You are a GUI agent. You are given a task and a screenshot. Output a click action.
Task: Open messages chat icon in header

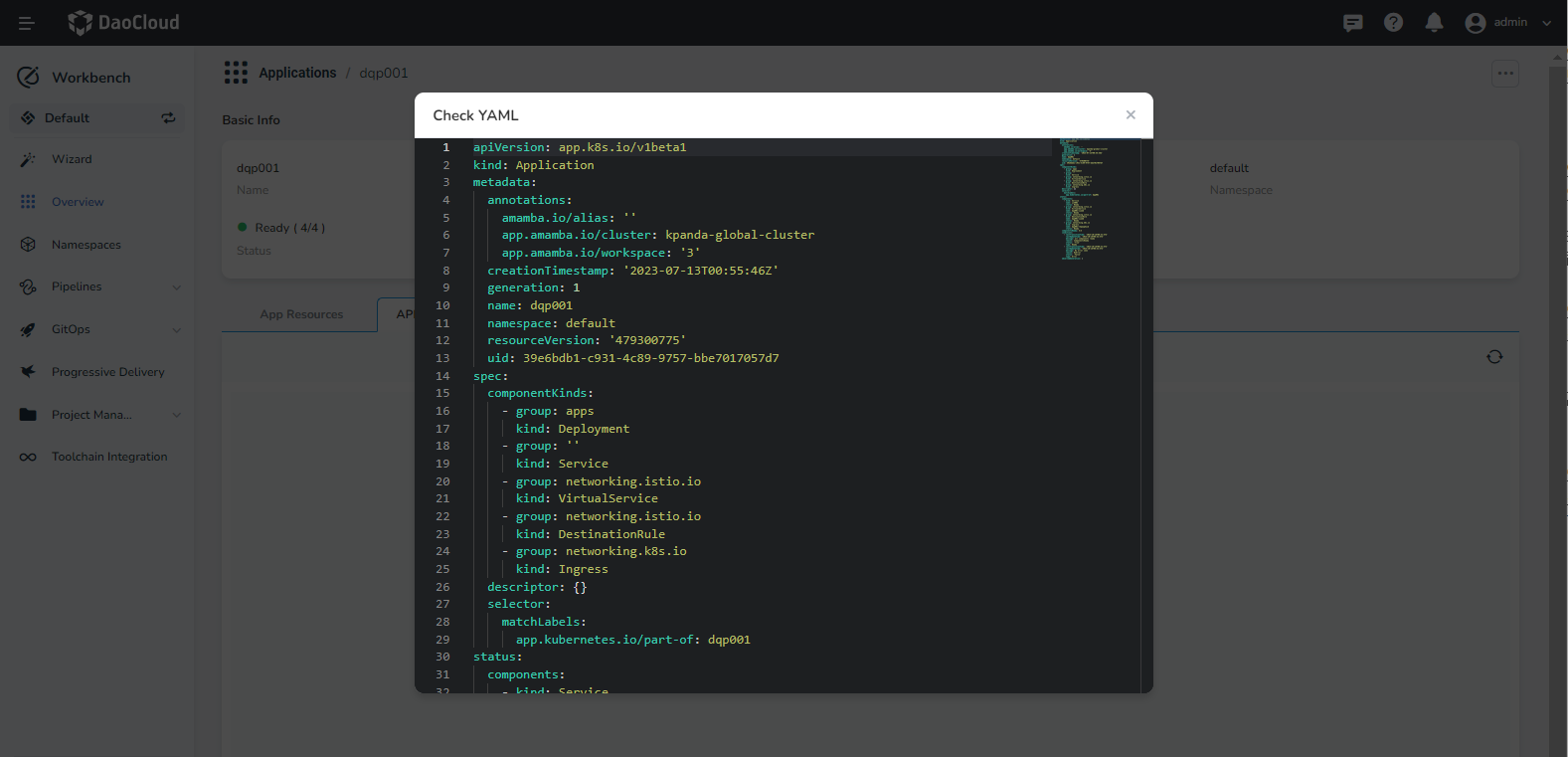(1352, 23)
